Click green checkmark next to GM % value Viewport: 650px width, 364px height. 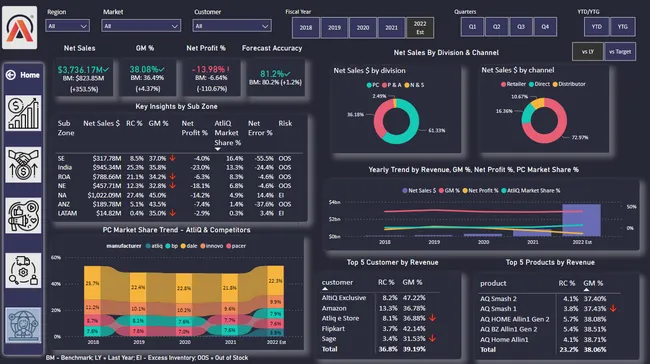(162, 69)
